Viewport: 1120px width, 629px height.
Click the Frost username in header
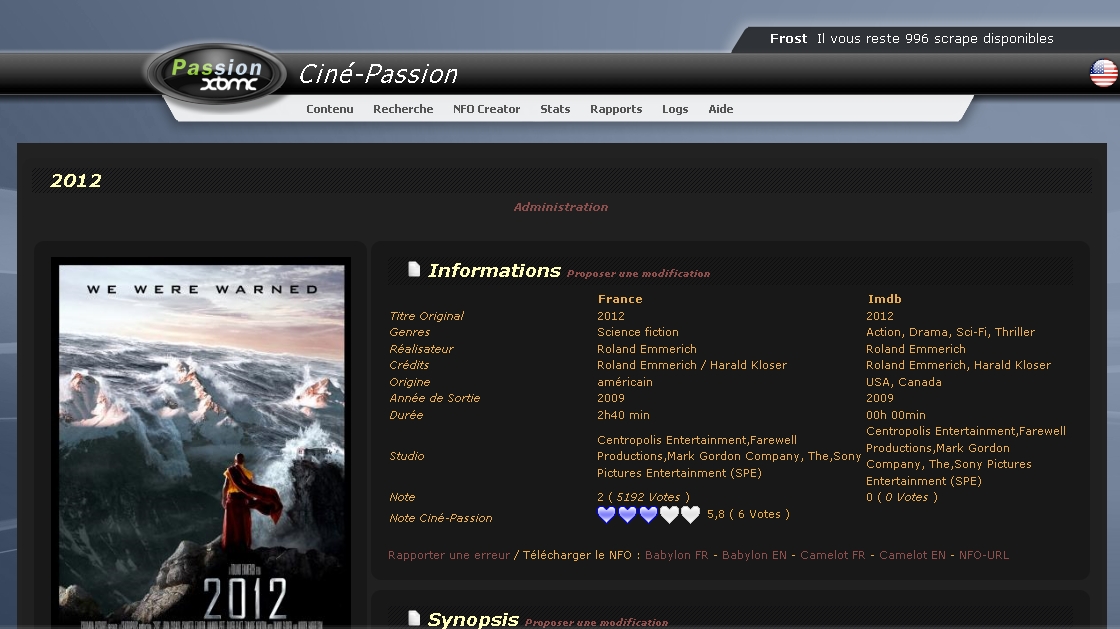788,39
